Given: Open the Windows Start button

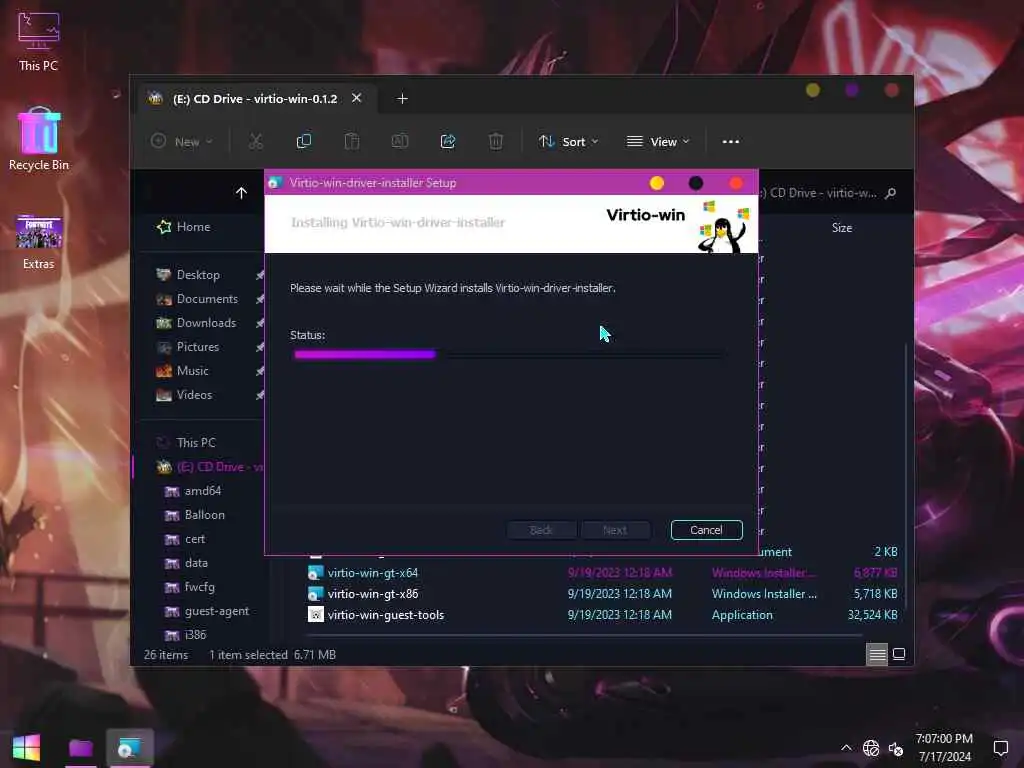Looking at the screenshot, I should 27,747.
